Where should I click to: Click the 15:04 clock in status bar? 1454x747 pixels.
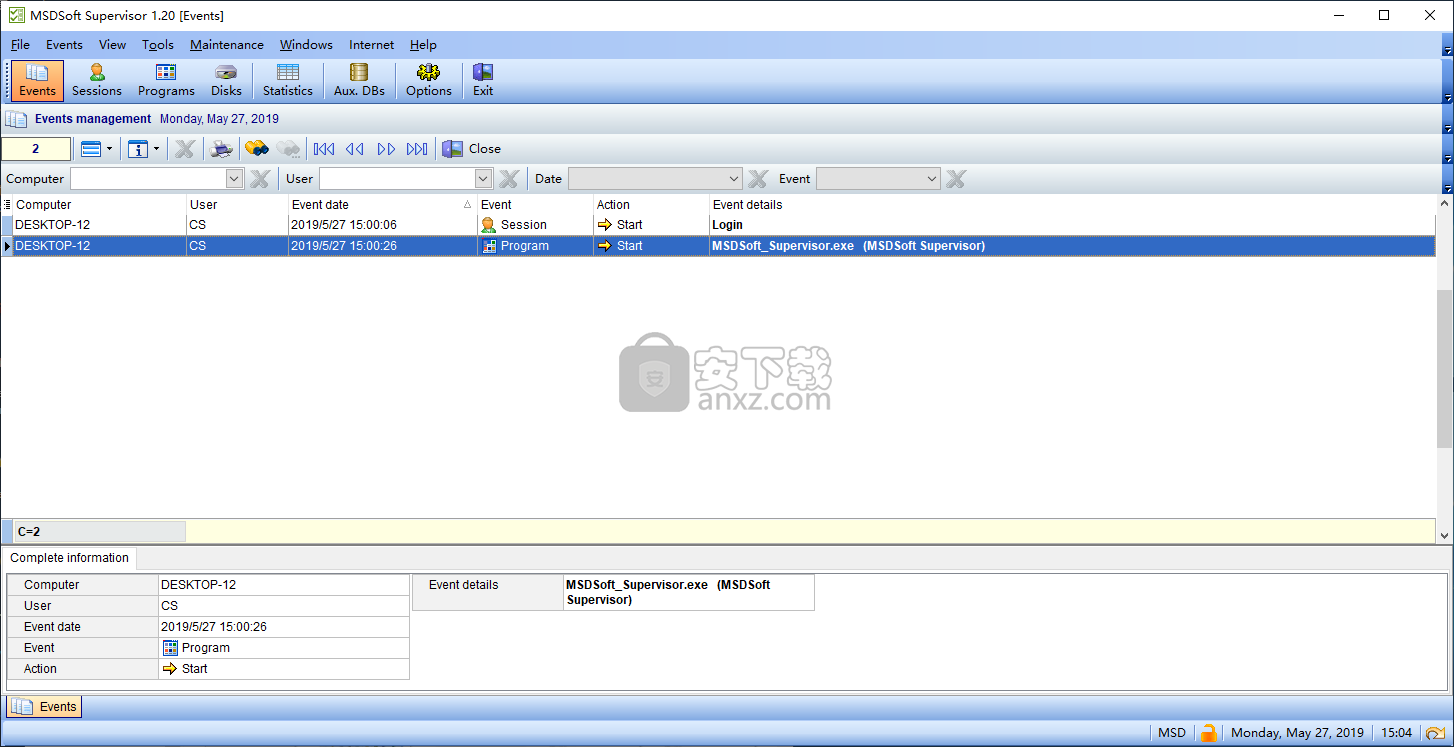(x=1397, y=733)
